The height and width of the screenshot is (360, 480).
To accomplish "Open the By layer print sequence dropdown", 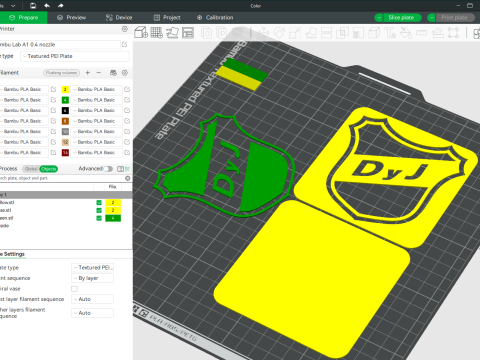I will click(x=92, y=278).
